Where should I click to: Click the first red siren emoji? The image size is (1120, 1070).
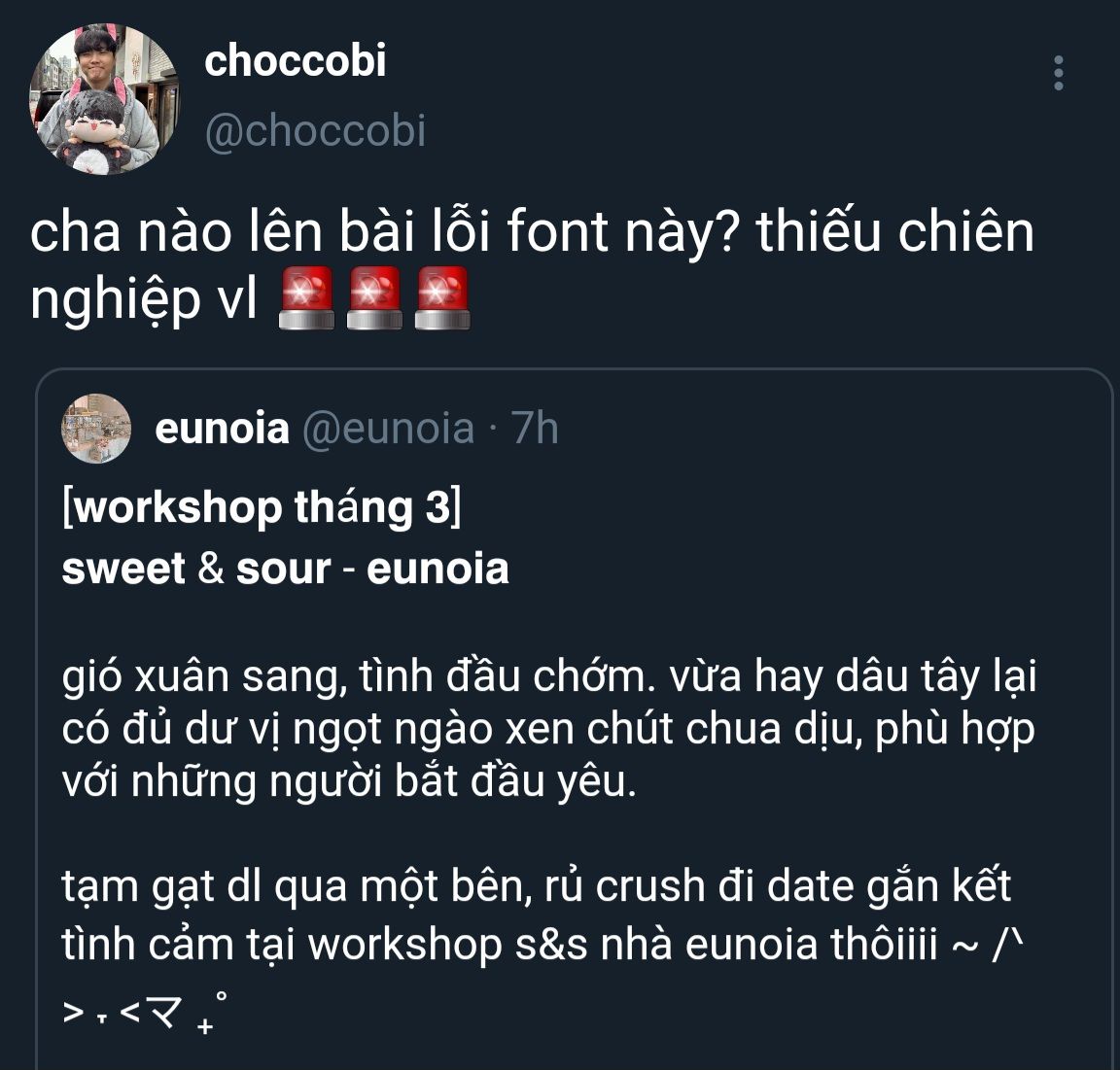click(306, 297)
